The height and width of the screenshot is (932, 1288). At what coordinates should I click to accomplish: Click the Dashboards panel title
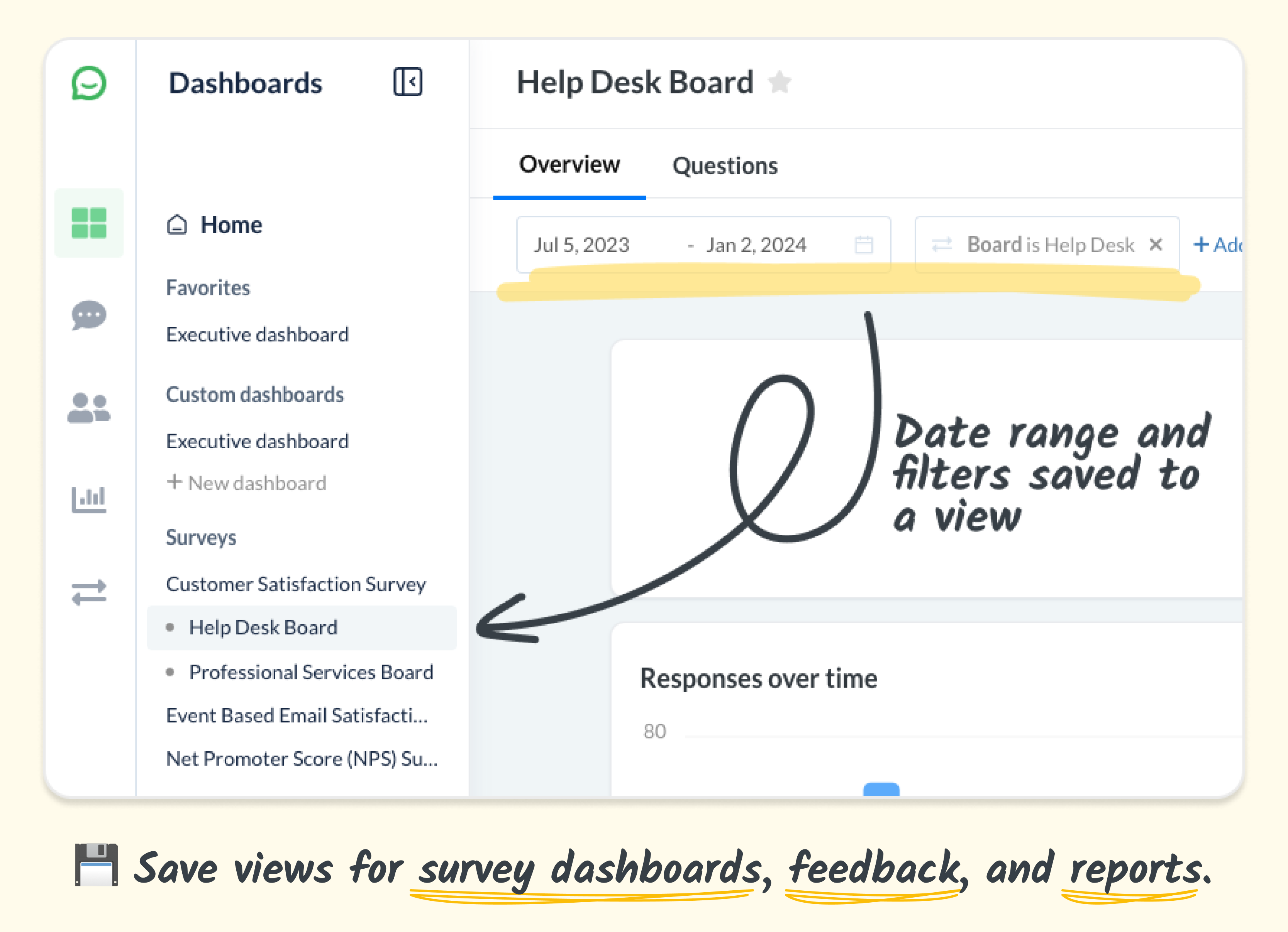coord(245,83)
